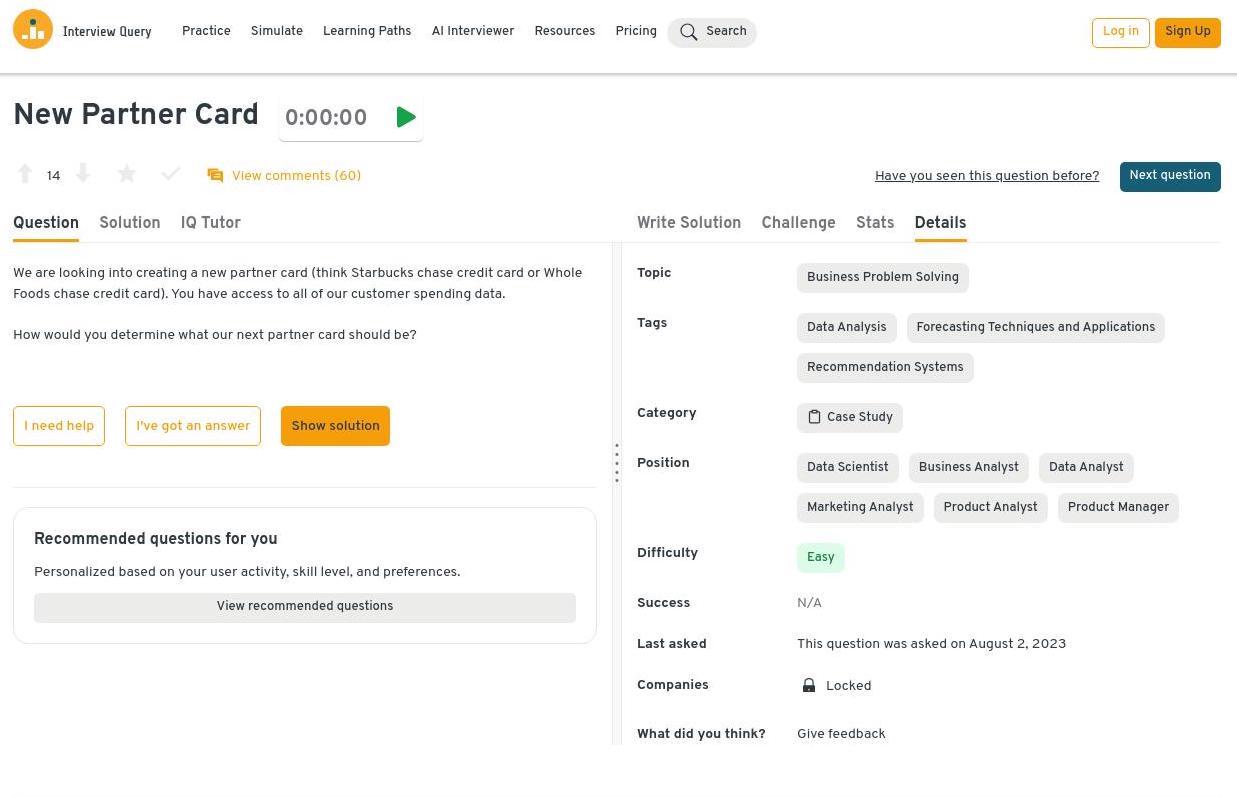The image size is (1237, 797).
Task: Click the magnifying glass search icon
Action: pos(688,32)
